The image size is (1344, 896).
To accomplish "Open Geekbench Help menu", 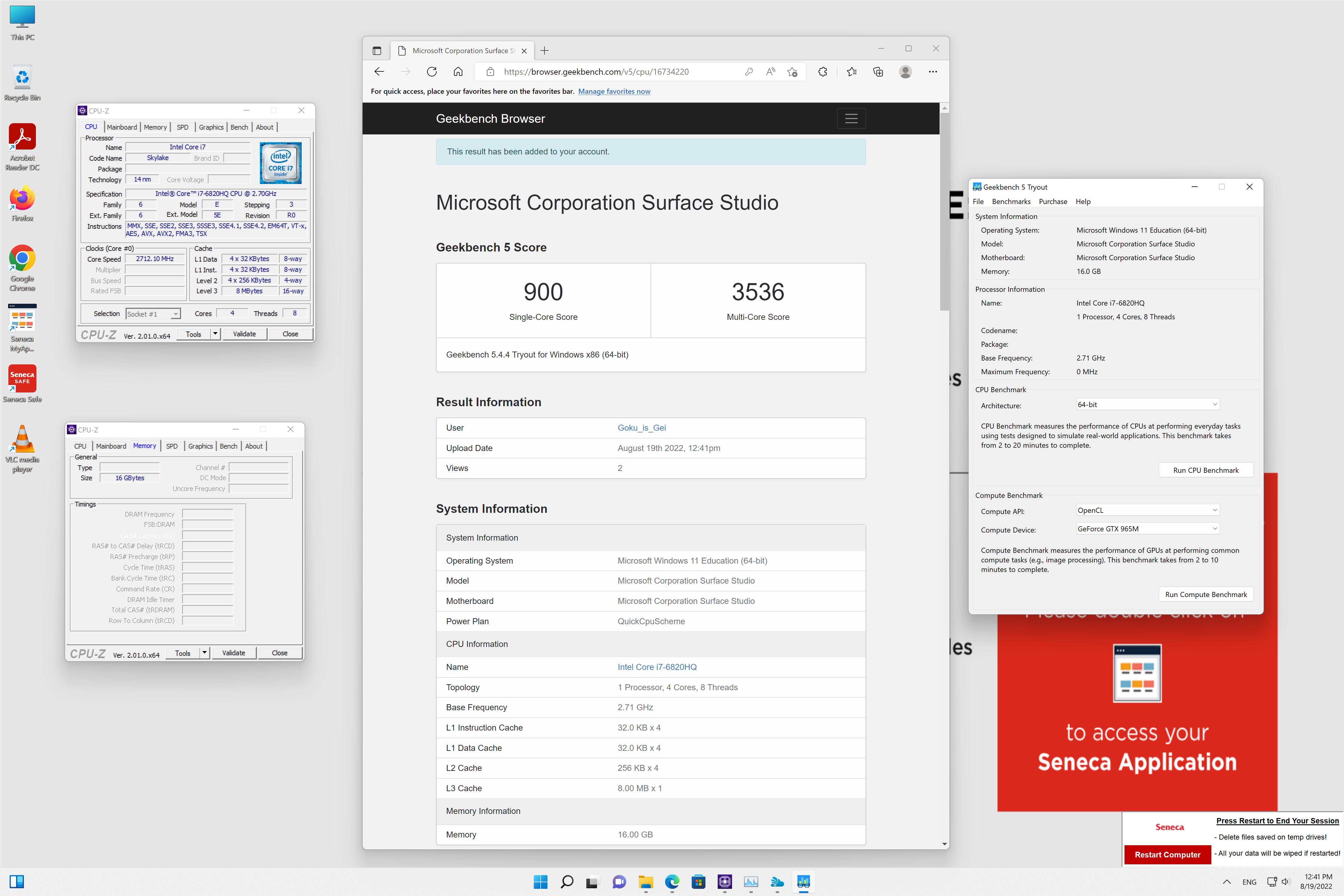I will [1083, 201].
